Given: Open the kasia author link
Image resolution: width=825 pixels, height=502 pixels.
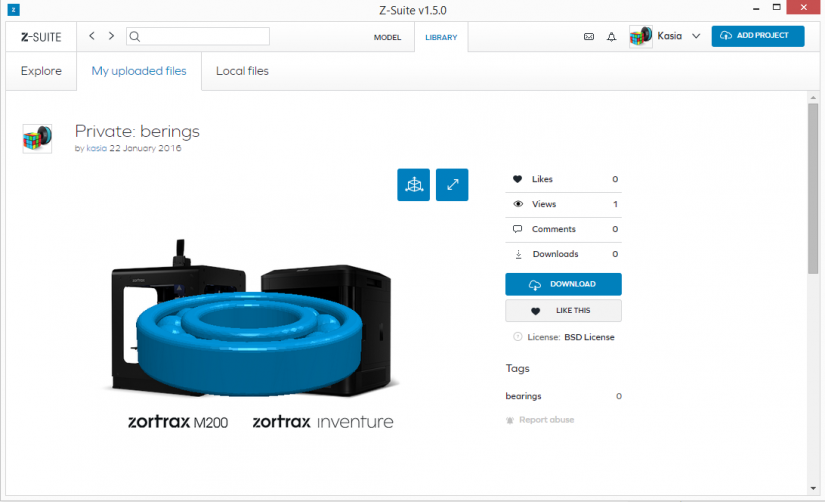Looking at the screenshot, I should (x=96, y=148).
